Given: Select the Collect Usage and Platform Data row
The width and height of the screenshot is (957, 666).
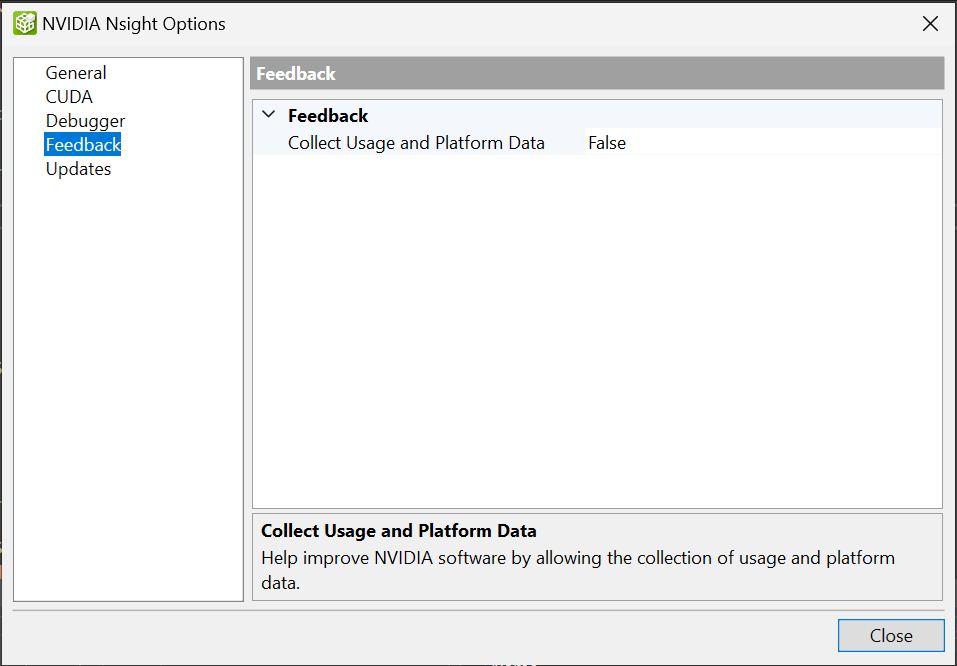Looking at the screenshot, I should click(x=598, y=142).
